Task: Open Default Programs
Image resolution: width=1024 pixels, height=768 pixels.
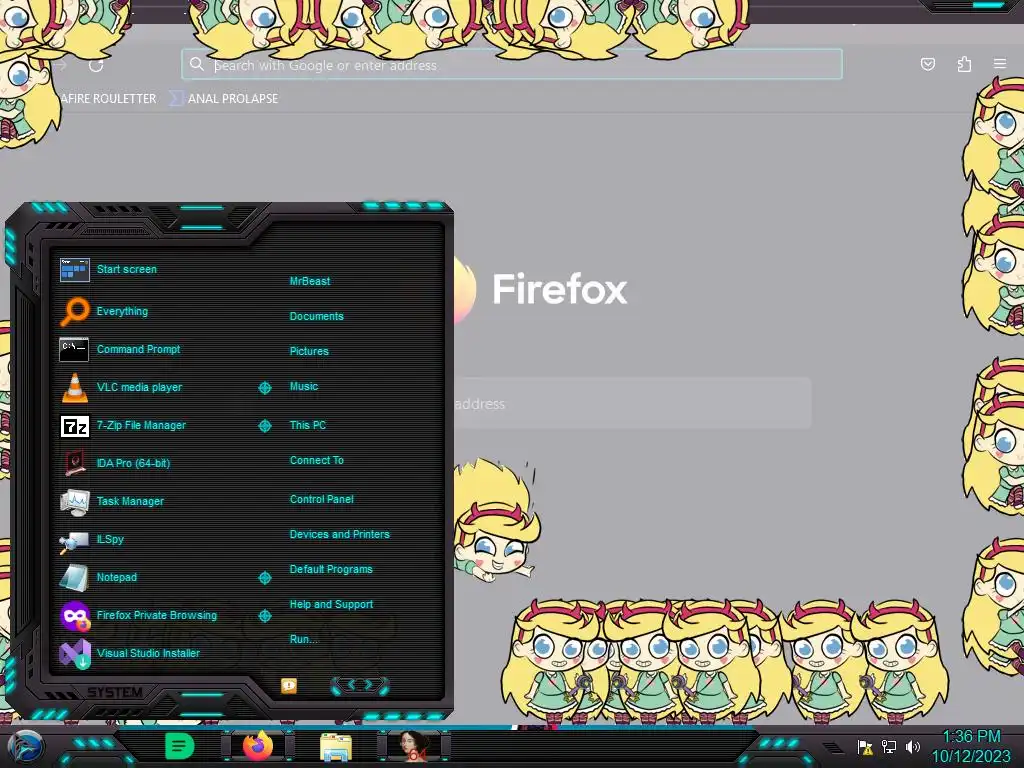Action: point(331,569)
